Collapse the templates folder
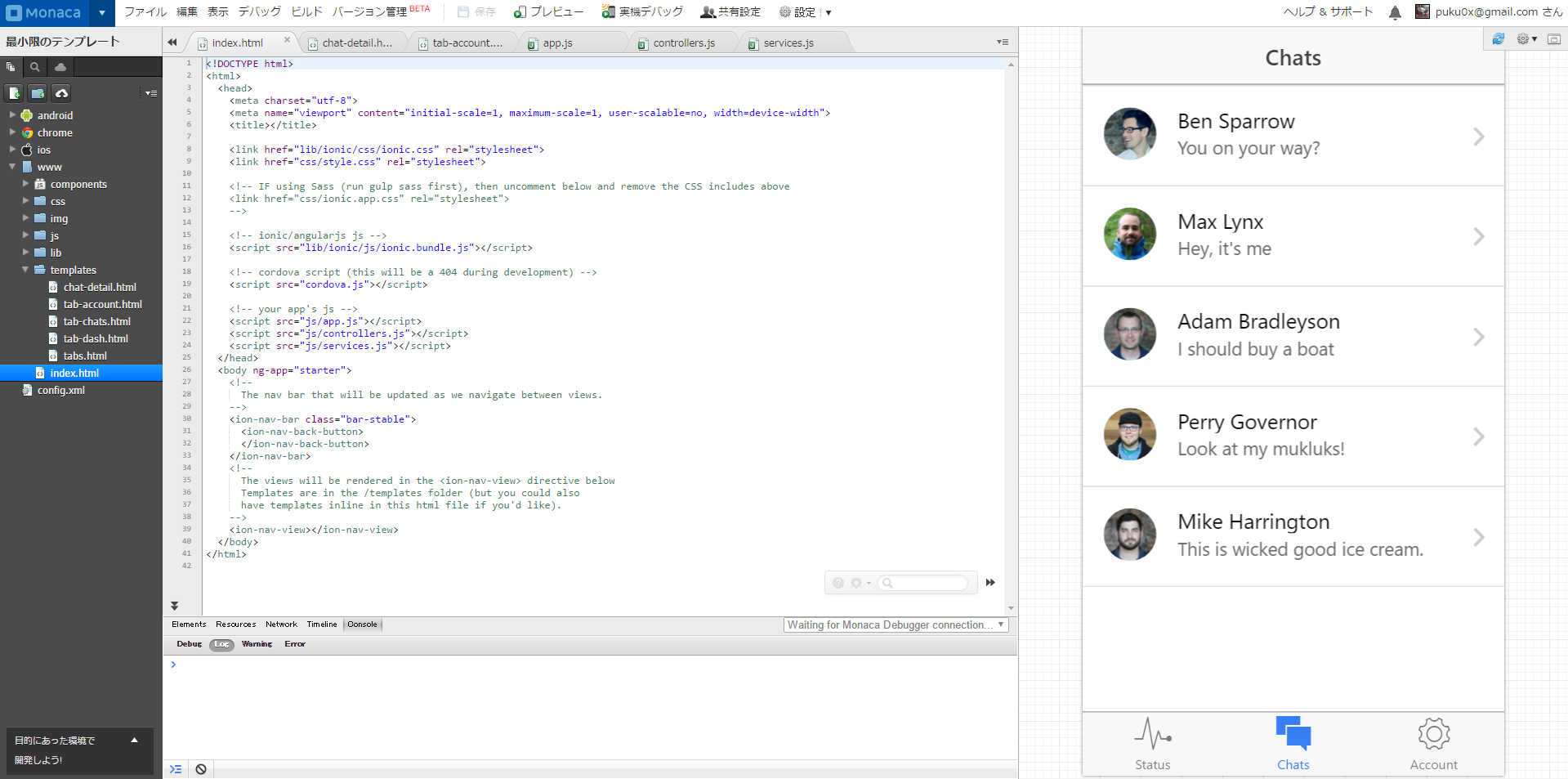Image resolution: width=1568 pixels, height=779 pixels. [x=25, y=270]
